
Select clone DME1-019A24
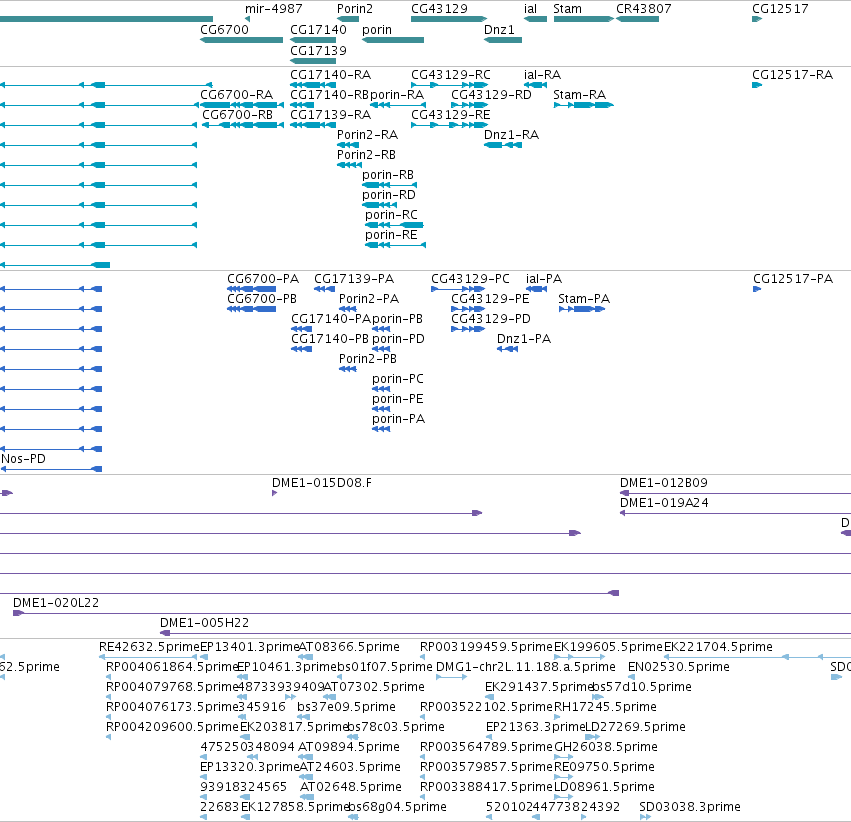click(735, 514)
